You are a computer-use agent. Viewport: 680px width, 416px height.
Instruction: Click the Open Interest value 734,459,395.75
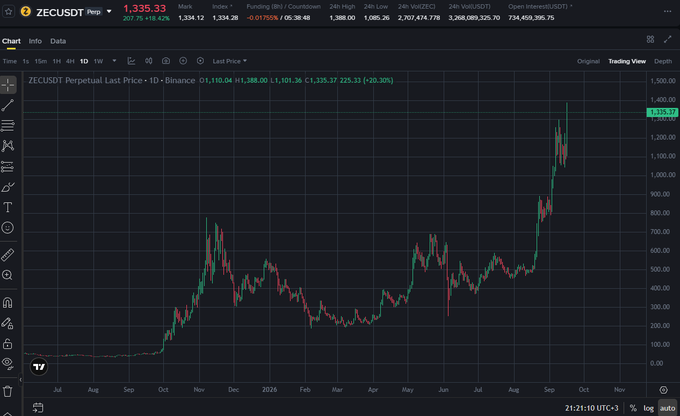(x=531, y=18)
